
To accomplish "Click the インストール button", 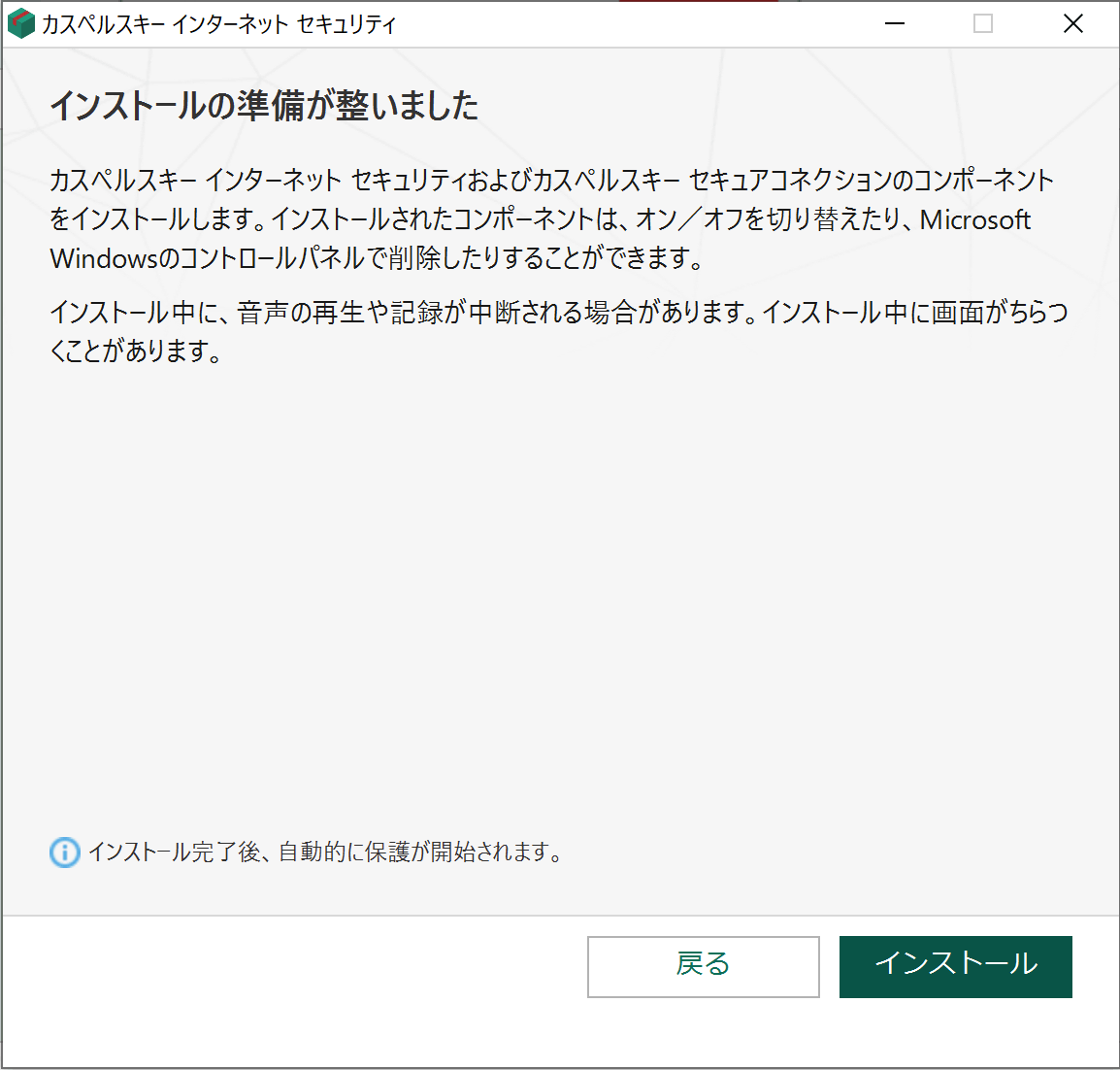I will click(x=955, y=966).
